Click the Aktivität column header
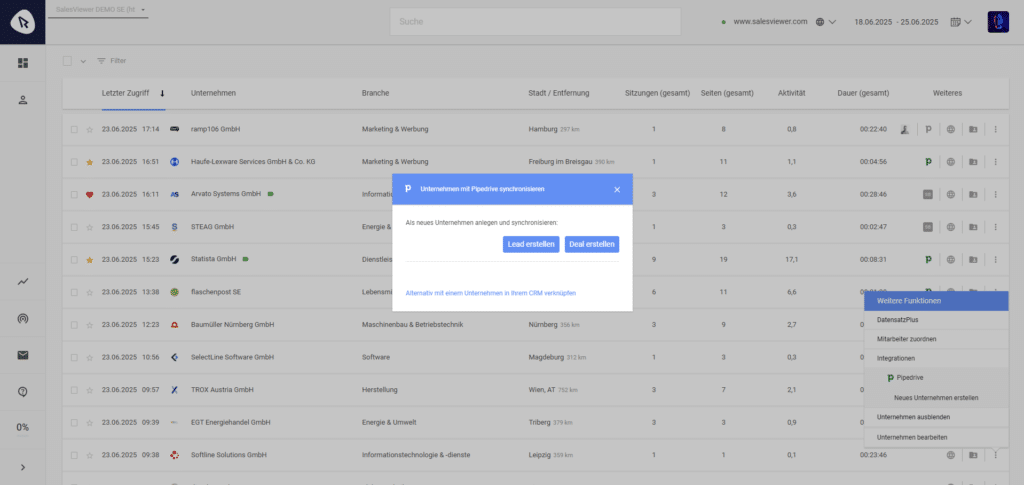The image size is (1024, 485). point(792,93)
